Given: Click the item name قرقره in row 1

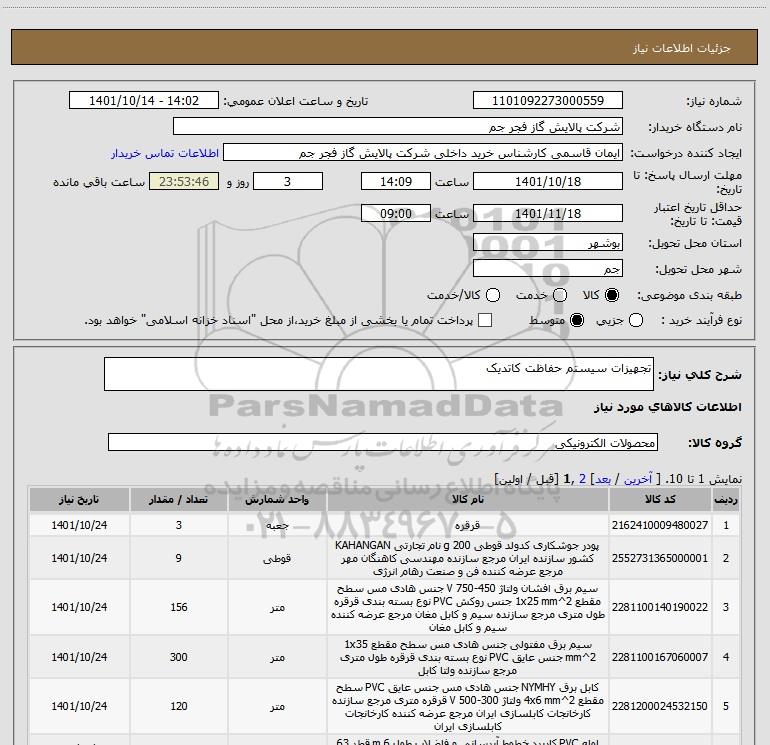Looking at the screenshot, I should (x=468, y=525).
